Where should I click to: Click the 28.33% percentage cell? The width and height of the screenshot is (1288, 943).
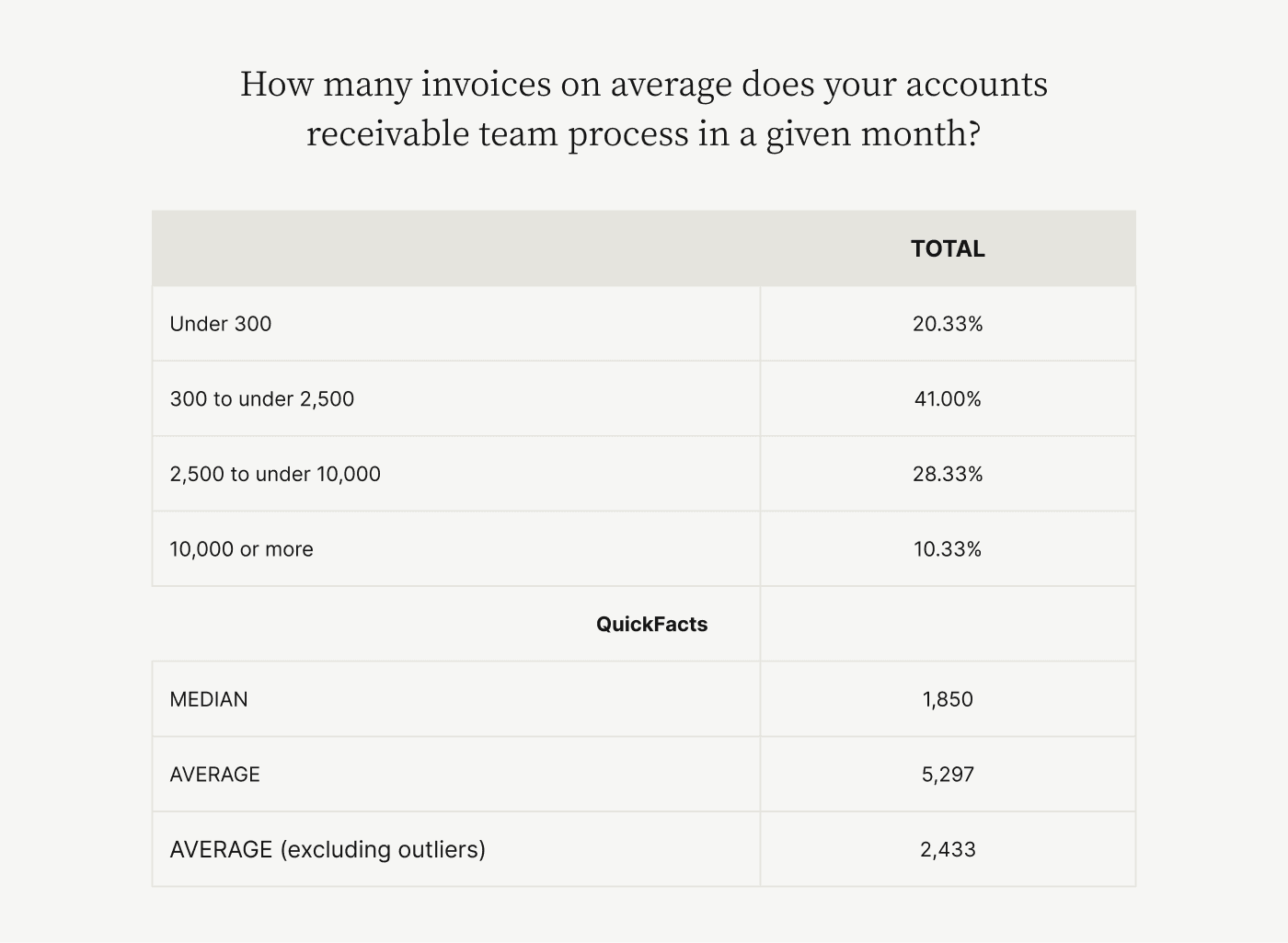click(x=948, y=475)
